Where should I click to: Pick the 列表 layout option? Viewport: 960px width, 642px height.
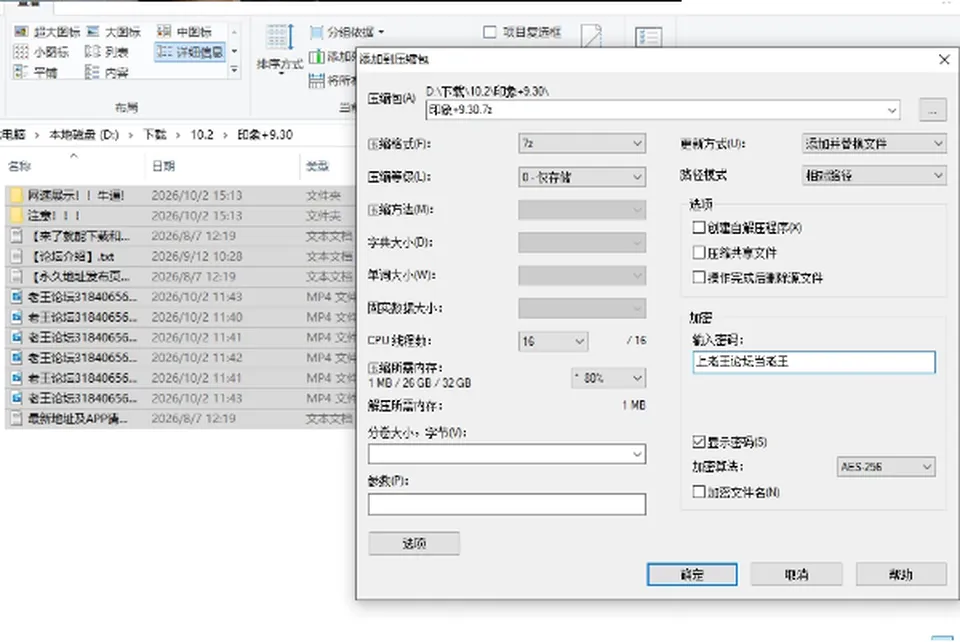[107, 52]
